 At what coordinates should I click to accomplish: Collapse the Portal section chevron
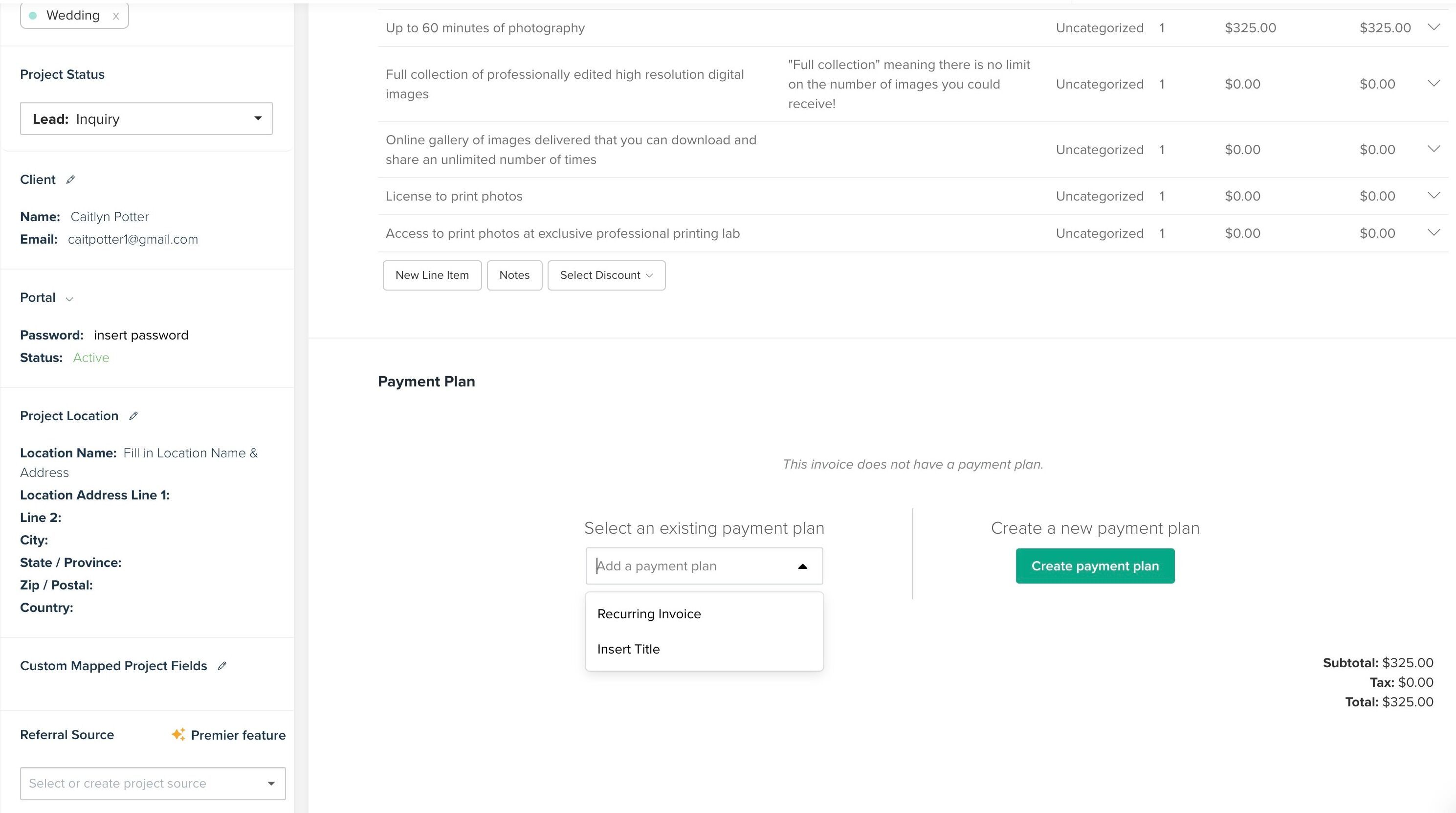pyautogui.click(x=69, y=299)
